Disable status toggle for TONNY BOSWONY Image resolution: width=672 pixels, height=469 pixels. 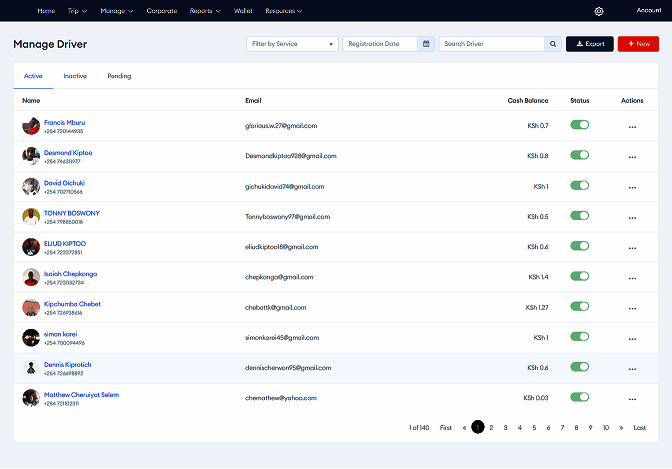pyautogui.click(x=579, y=216)
